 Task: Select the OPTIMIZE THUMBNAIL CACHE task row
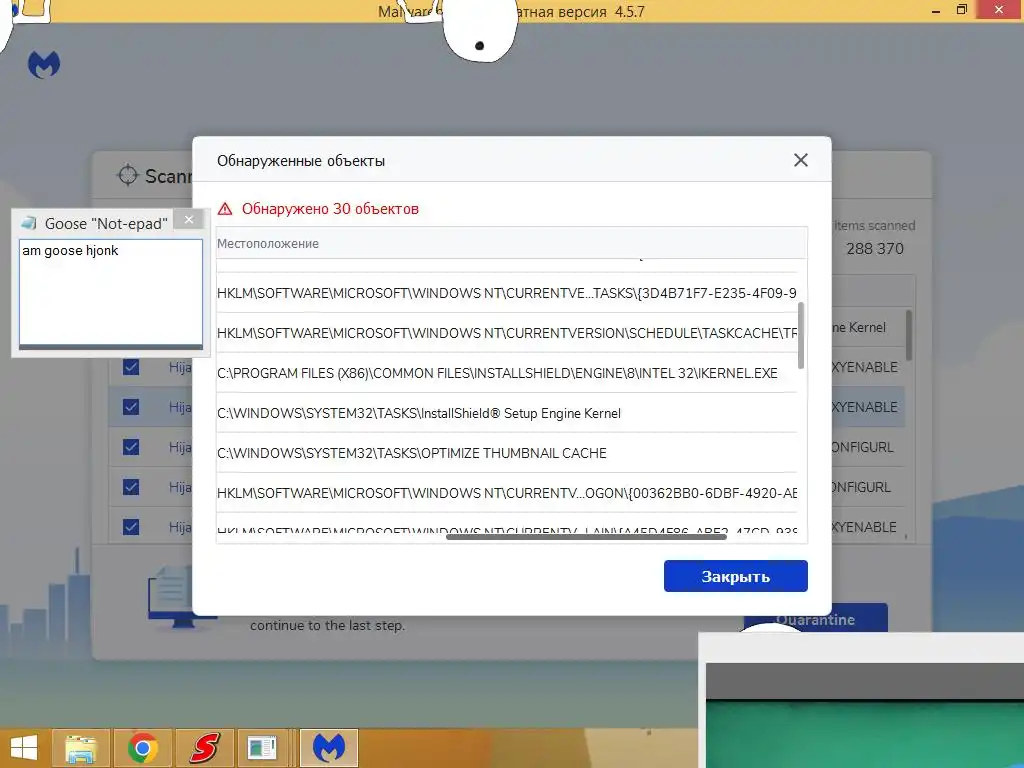click(507, 453)
